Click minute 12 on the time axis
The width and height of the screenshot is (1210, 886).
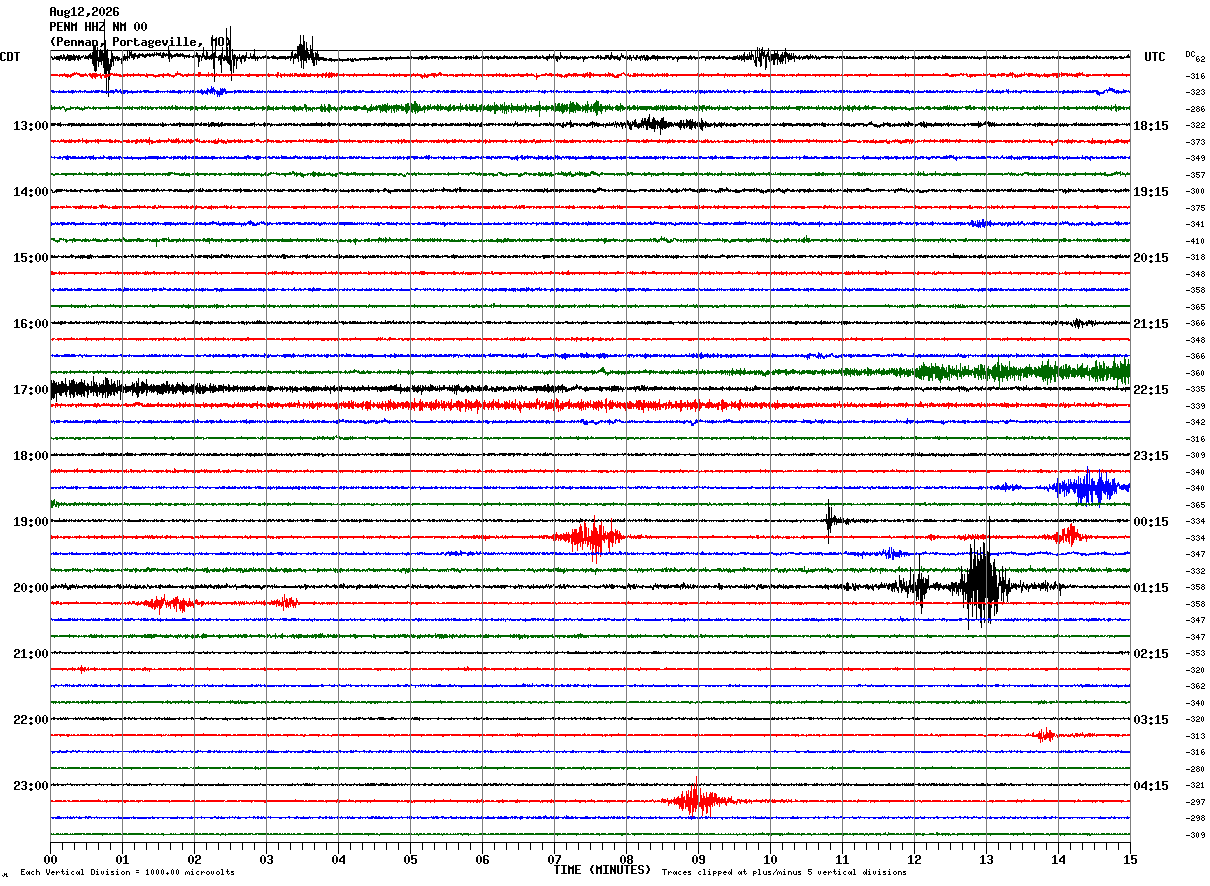coord(914,859)
